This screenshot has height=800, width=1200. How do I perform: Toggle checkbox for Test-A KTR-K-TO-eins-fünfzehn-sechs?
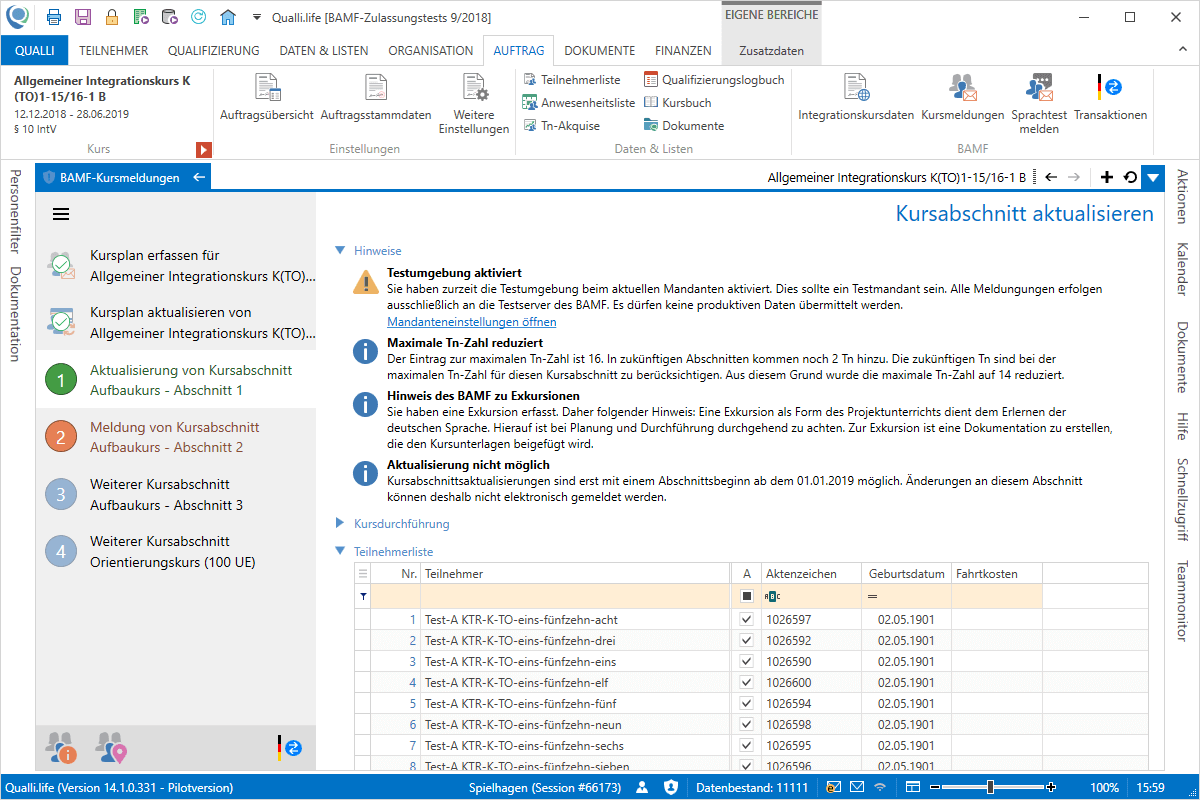point(746,746)
